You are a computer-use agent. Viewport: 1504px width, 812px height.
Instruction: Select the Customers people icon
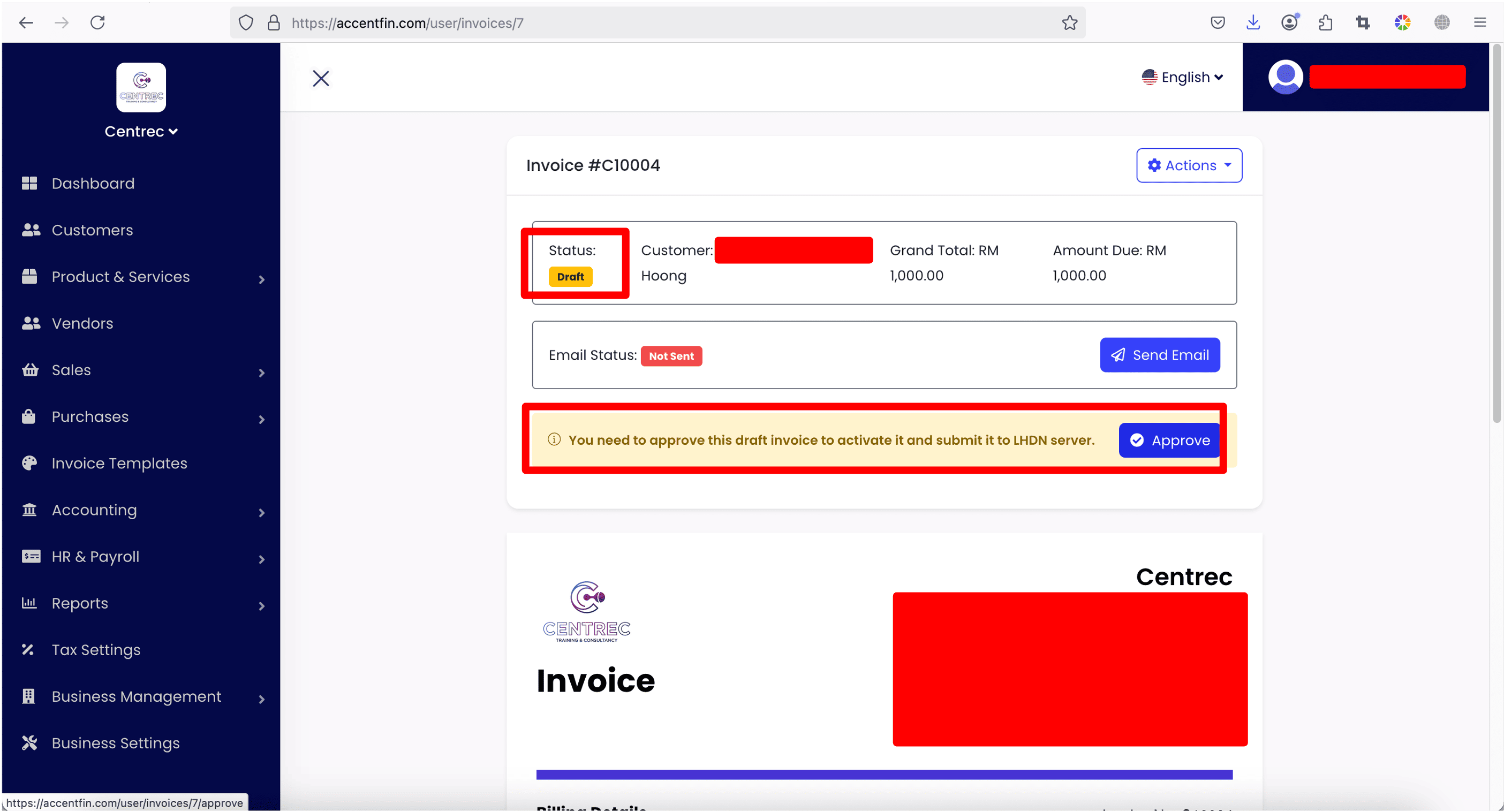click(30, 230)
